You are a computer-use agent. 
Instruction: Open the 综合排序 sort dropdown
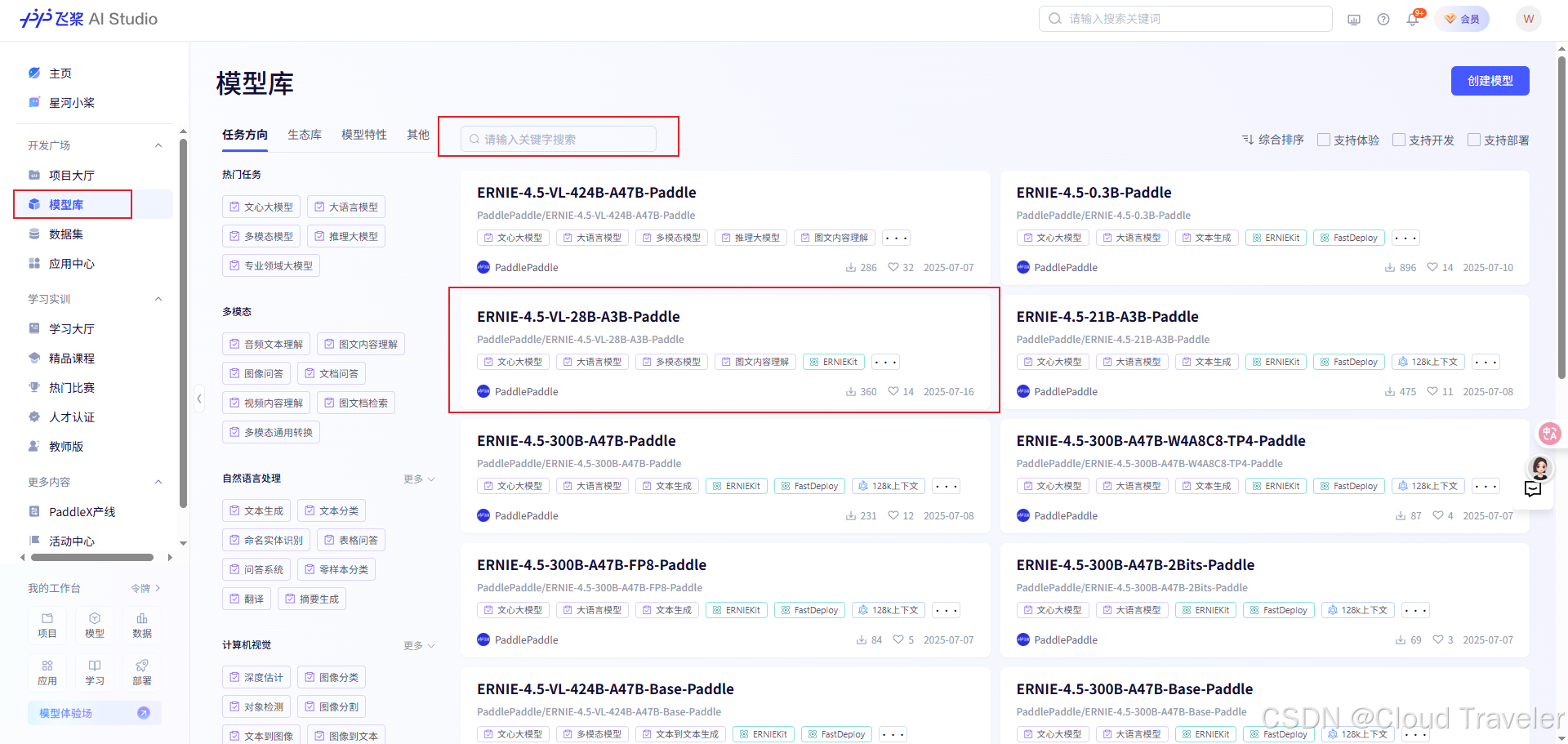click(x=1273, y=140)
